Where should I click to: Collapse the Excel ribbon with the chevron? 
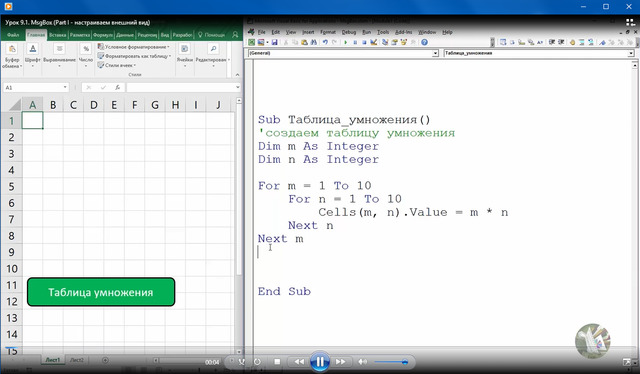pyautogui.click(x=238, y=75)
